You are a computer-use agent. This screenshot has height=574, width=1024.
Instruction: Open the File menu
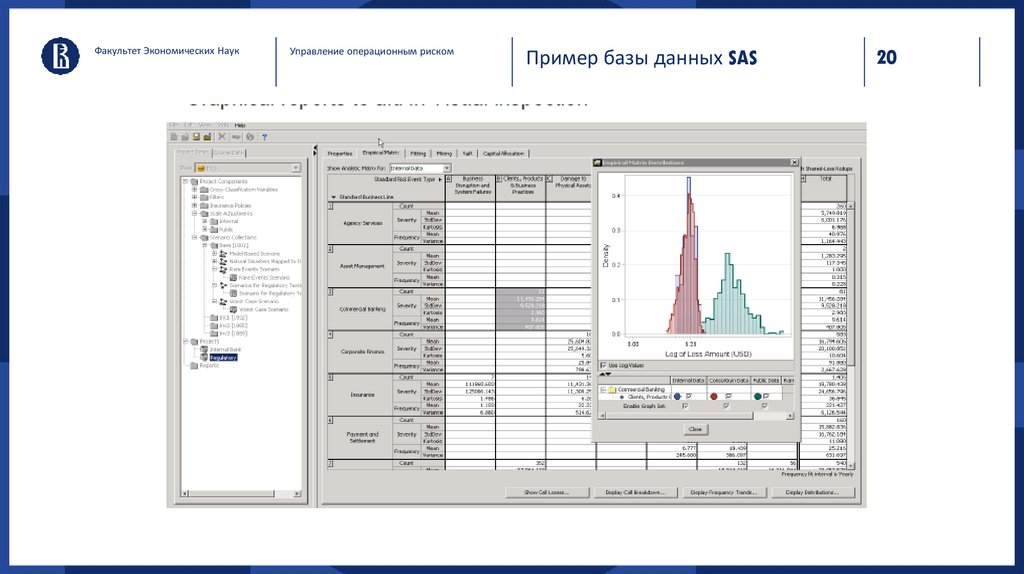pyautogui.click(x=174, y=125)
